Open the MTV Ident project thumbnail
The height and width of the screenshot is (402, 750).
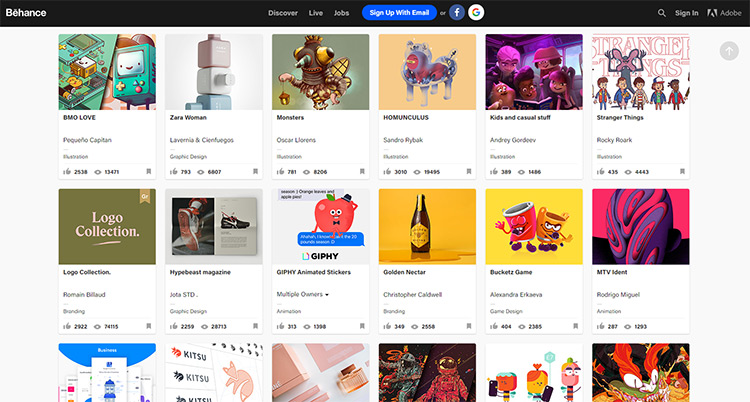click(640, 226)
